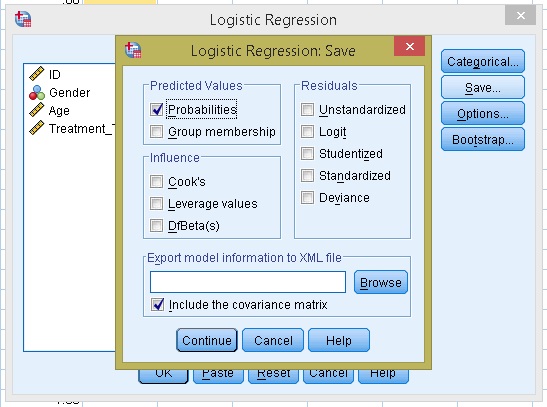Close the Logistic Regression: Save dialog
Viewport: 547px width, 407px height.
(x=410, y=46)
